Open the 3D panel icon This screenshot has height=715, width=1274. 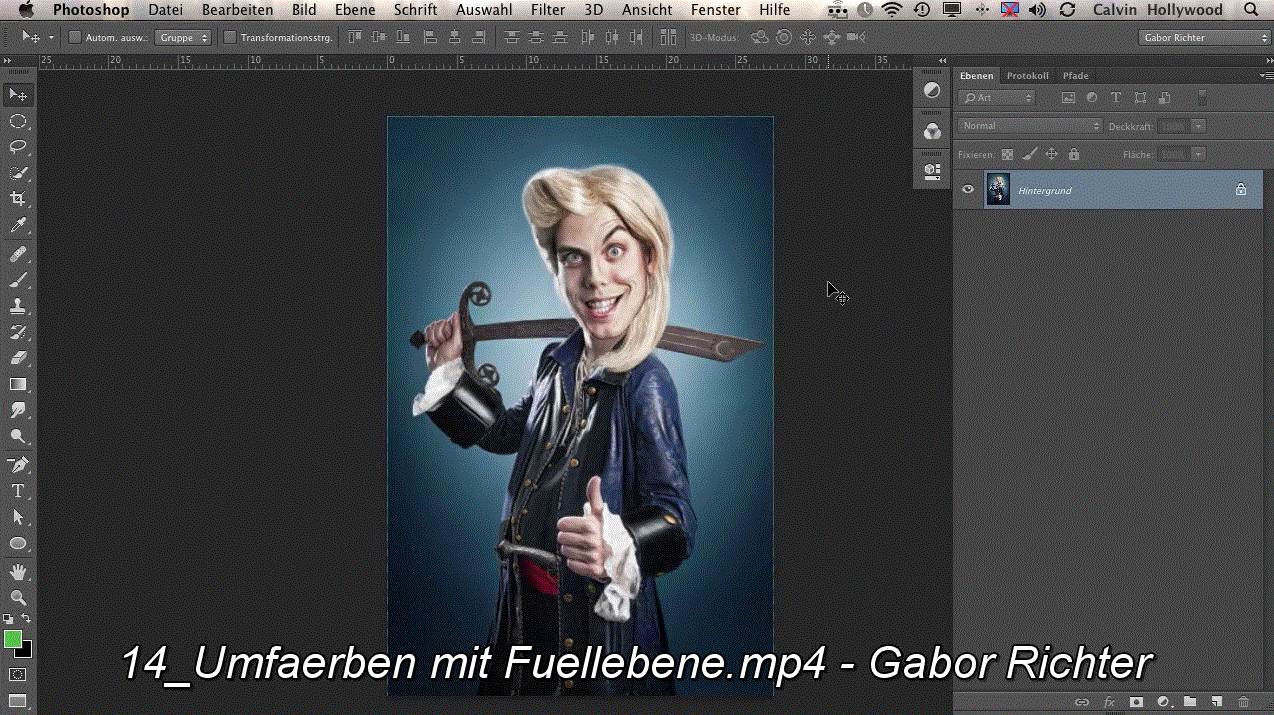(932, 171)
